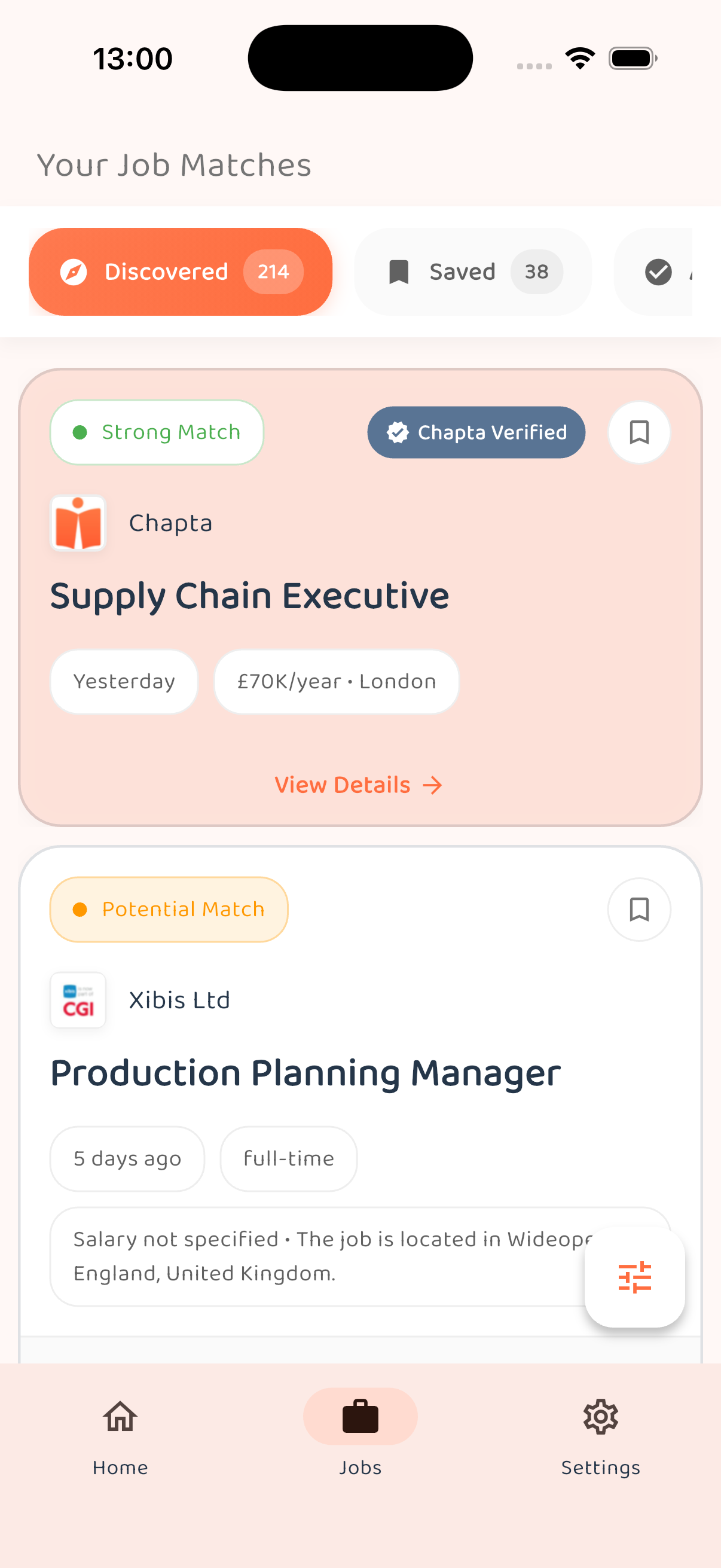Select the Discovered tab
The height and width of the screenshot is (1568, 721).
tap(181, 271)
